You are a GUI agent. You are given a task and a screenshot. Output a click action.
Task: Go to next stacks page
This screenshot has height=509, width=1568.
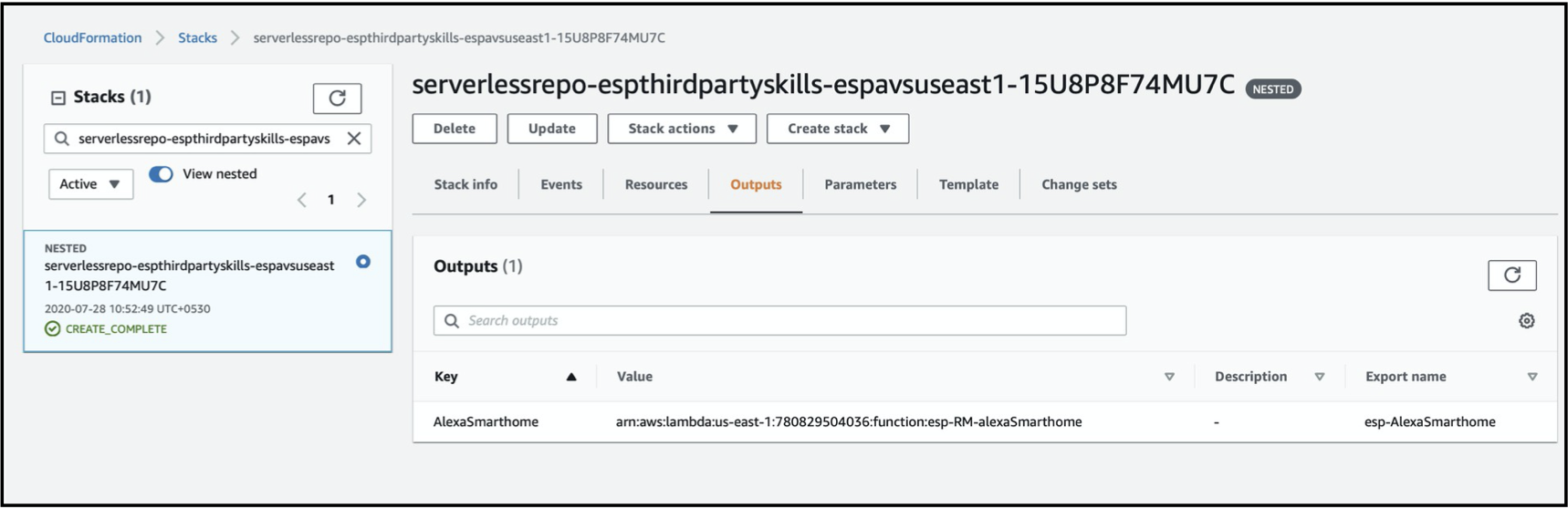point(361,200)
